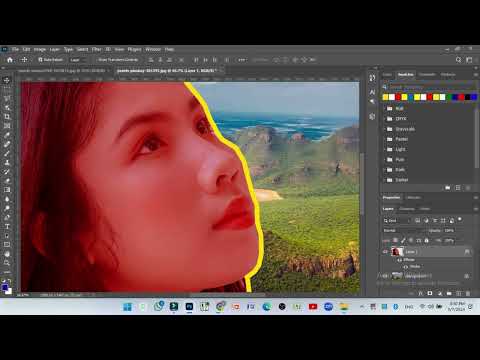
Task: Hide the Background layer eye icon
Action: (386, 276)
